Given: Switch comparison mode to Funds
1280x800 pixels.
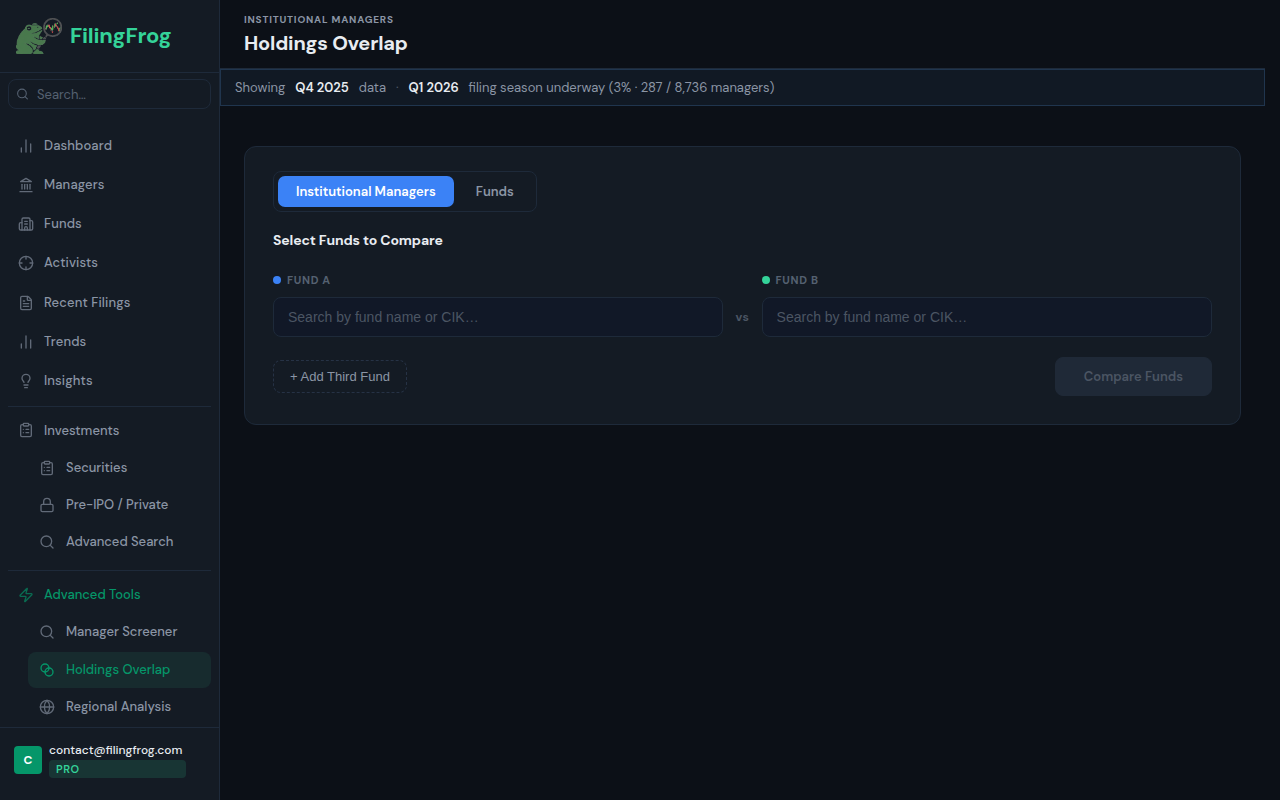Looking at the screenshot, I should (494, 192).
